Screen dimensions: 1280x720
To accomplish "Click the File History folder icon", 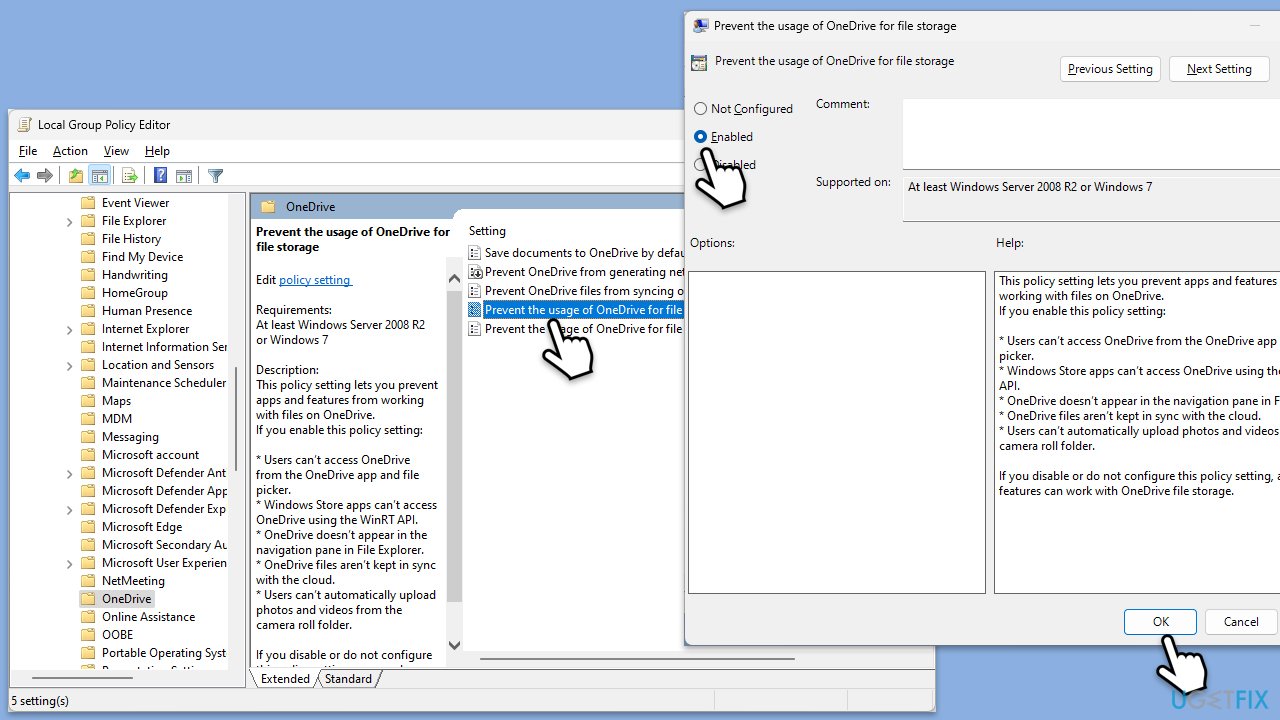I will (88, 239).
